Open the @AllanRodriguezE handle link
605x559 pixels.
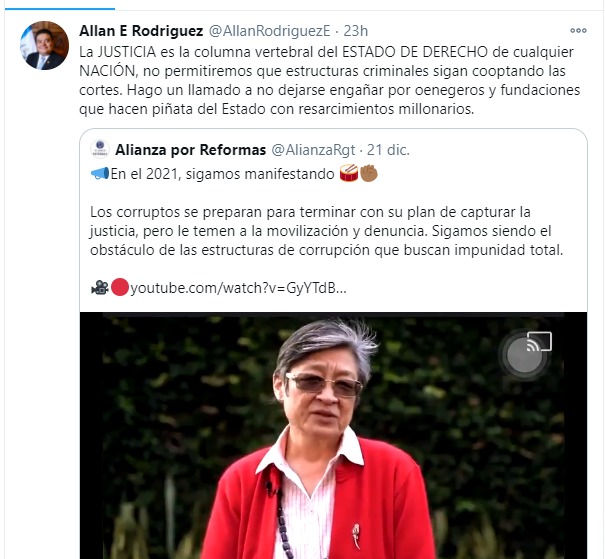tap(269, 31)
